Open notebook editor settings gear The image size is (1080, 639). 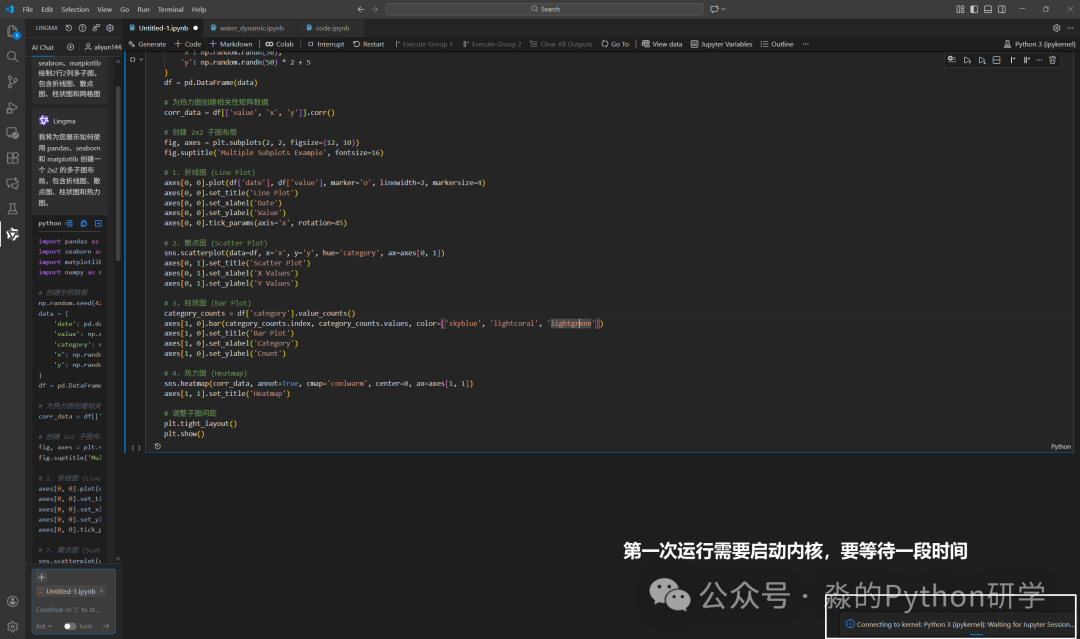1056,28
